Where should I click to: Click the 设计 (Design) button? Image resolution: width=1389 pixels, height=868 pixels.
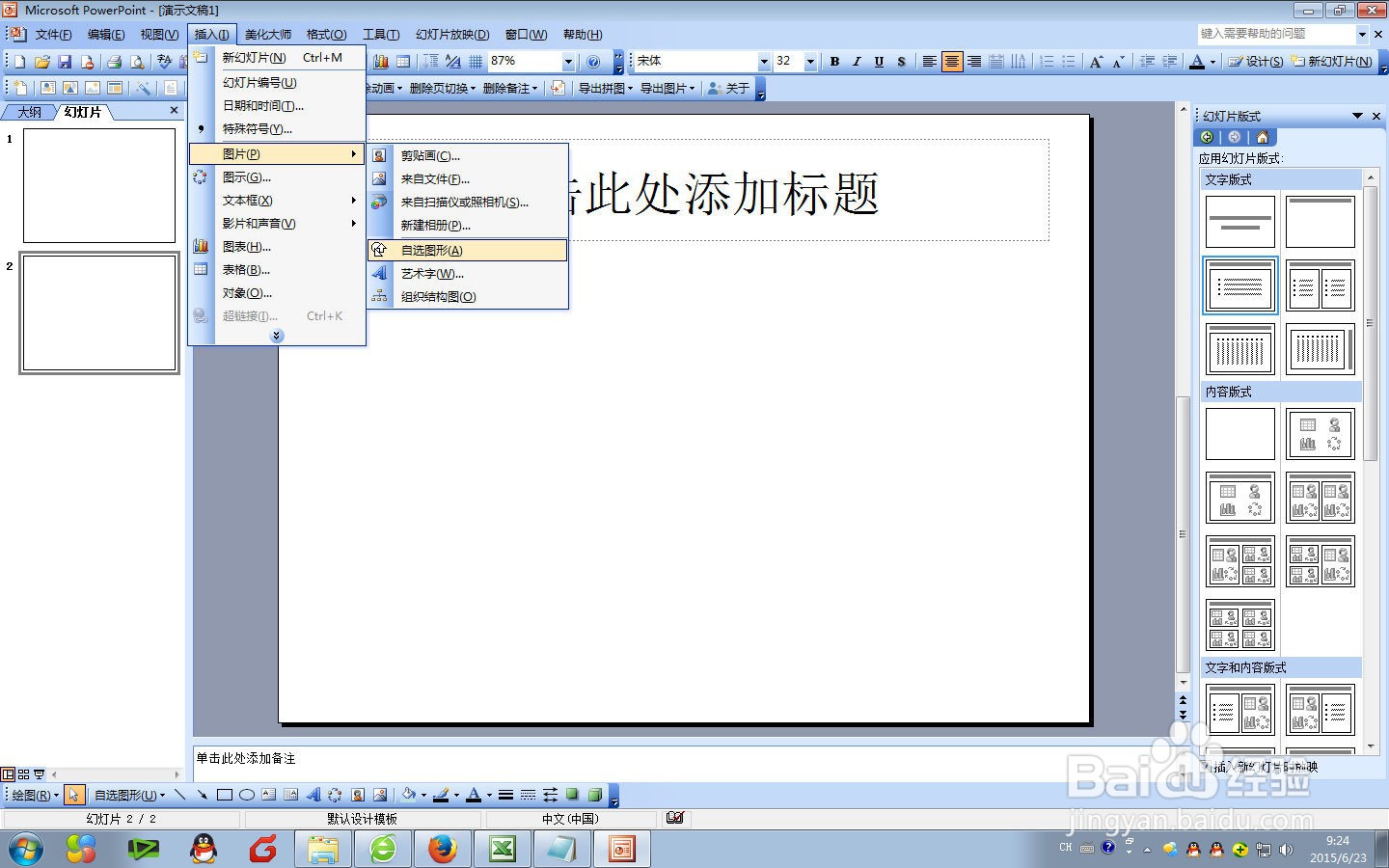point(1256,62)
